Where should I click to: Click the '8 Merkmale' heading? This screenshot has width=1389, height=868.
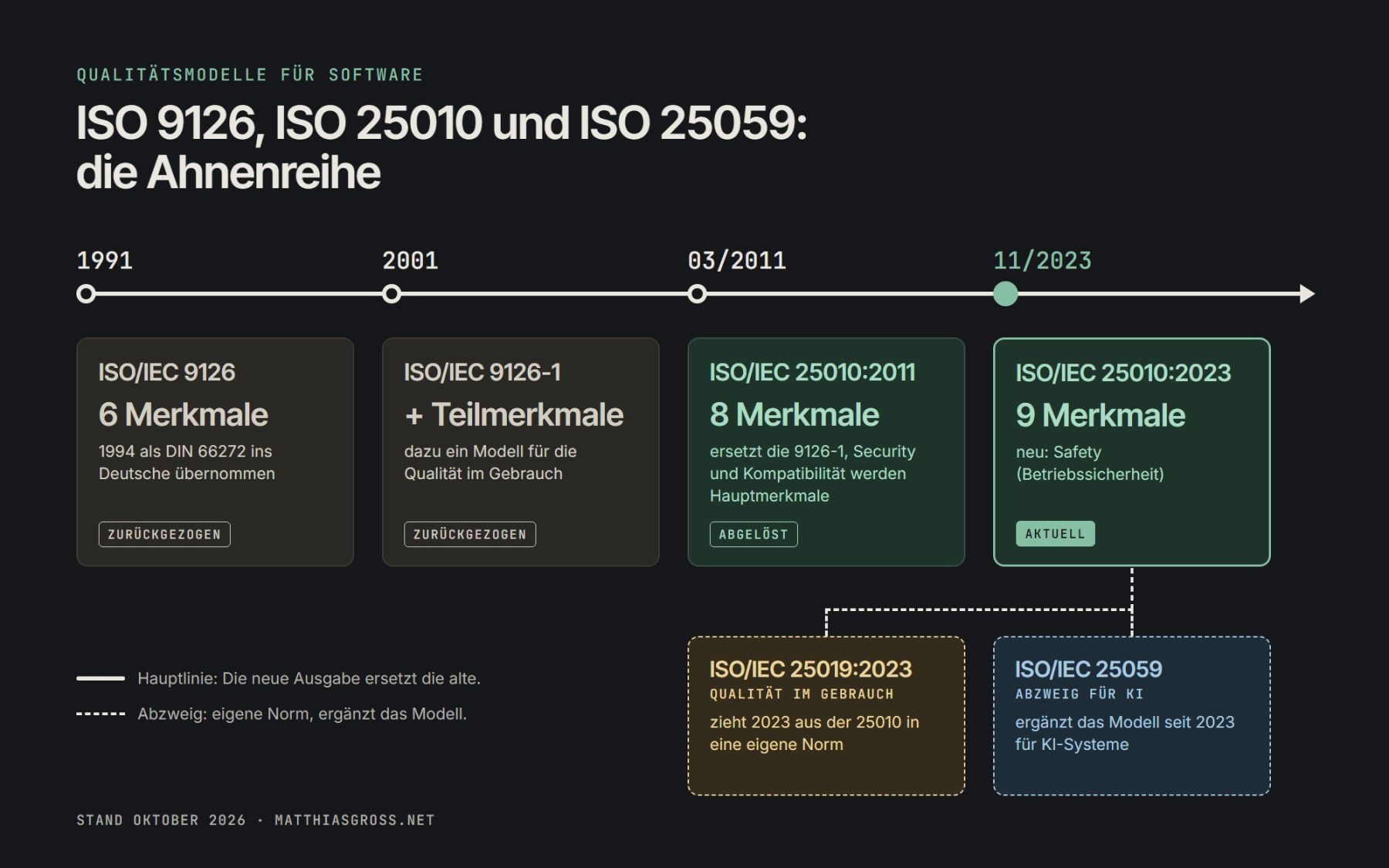794,415
